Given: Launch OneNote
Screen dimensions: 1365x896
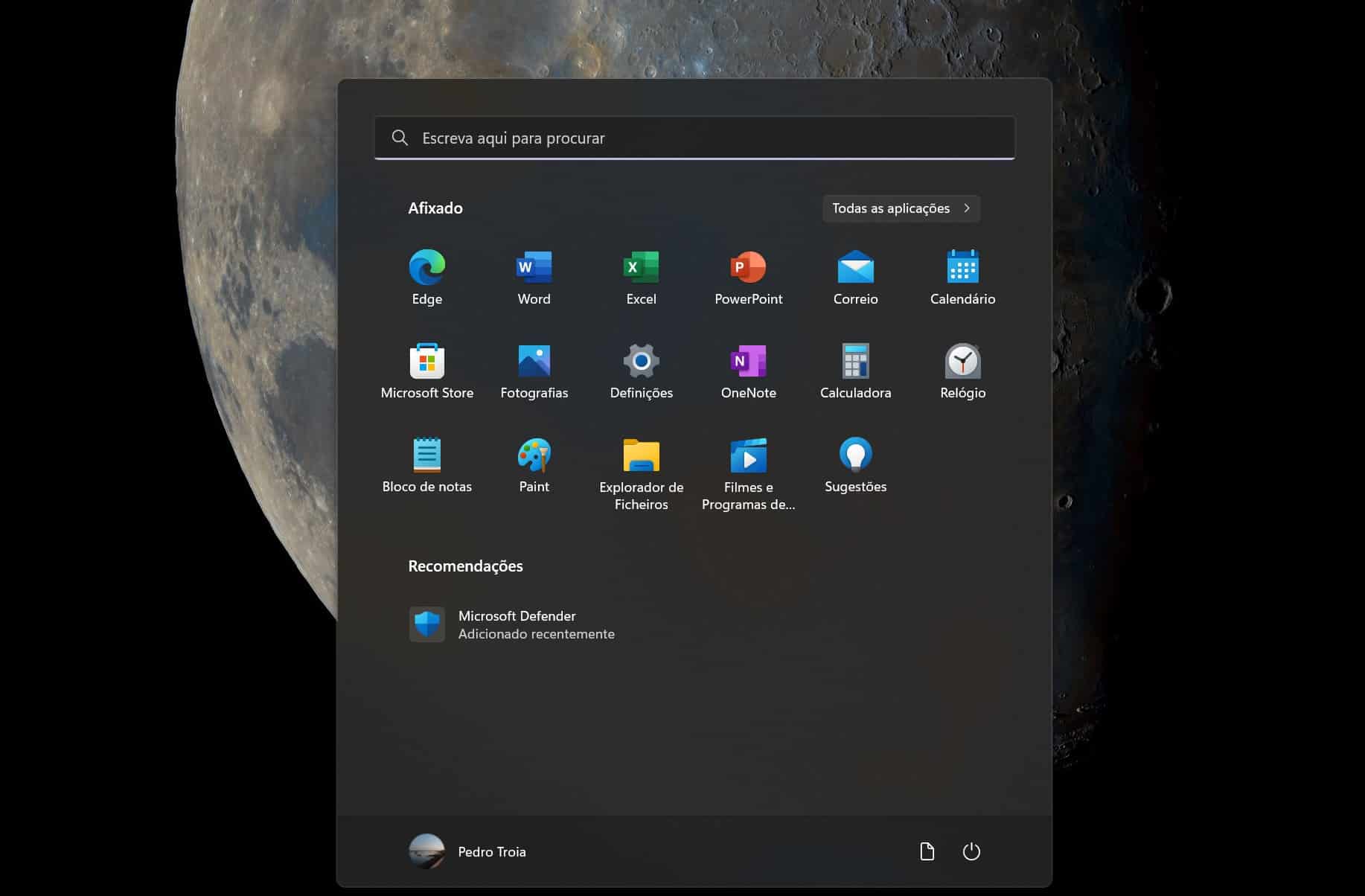Looking at the screenshot, I should pyautogui.click(x=748, y=362).
